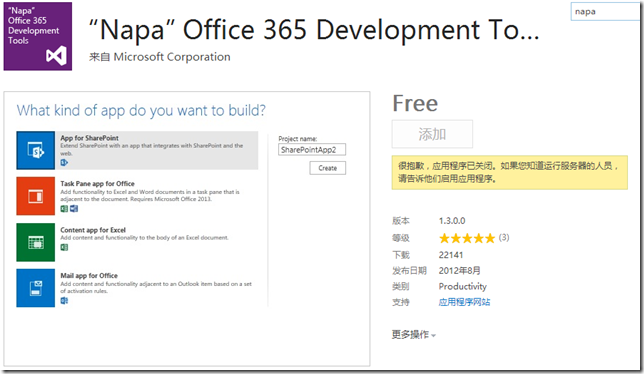Click the (3) ratings count
Viewport: 644px width, 374px height.
[x=504, y=237]
